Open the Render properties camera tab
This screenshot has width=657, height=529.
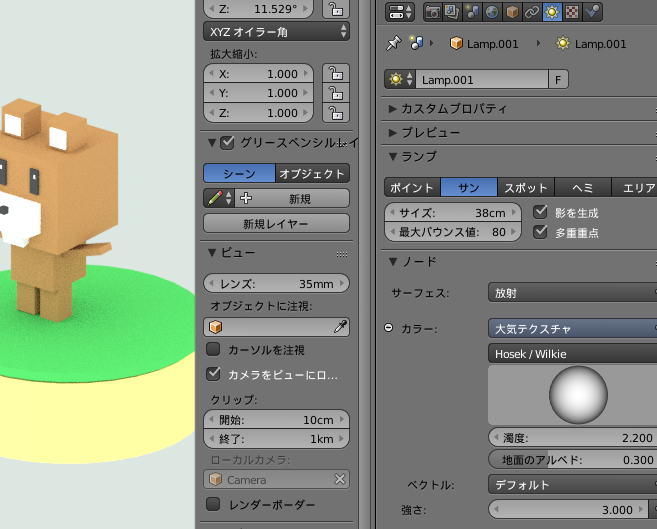click(433, 12)
